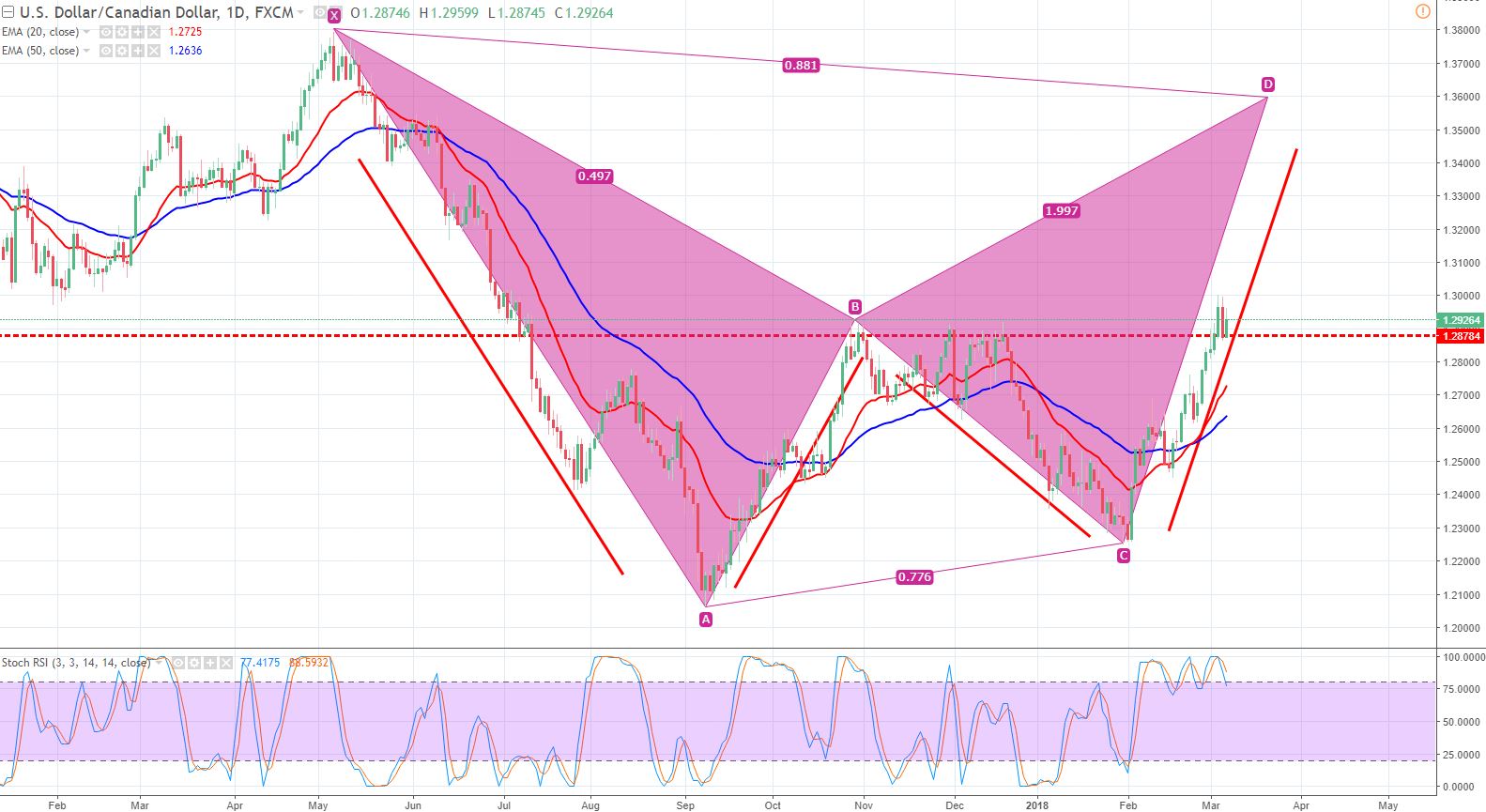Open Stoch RSI settings gear

194,663
